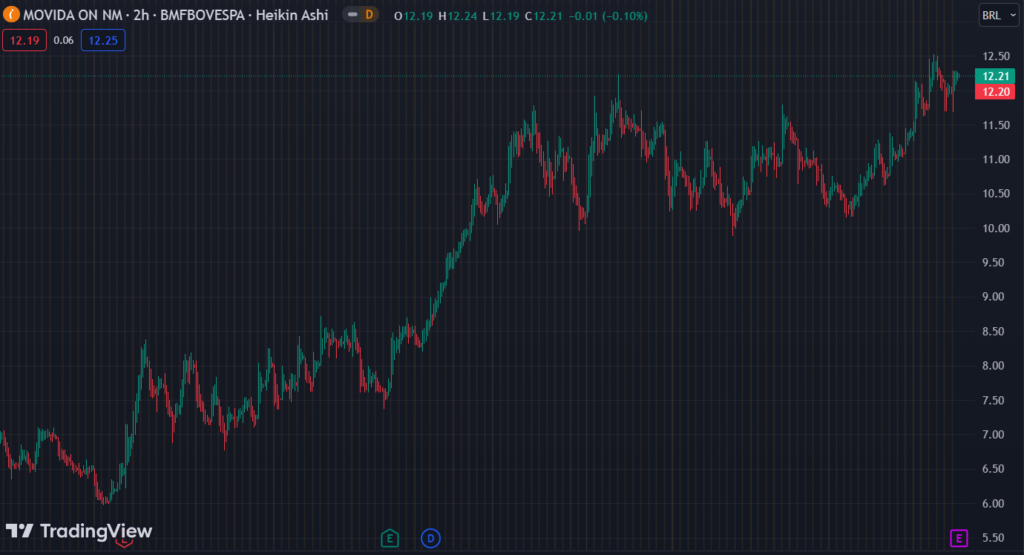The image size is (1024, 555).
Task: Open the green E earnings marker
Action: click(x=390, y=539)
